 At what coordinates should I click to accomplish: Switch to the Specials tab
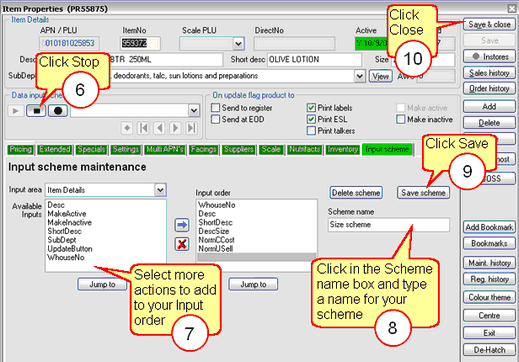(x=91, y=149)
